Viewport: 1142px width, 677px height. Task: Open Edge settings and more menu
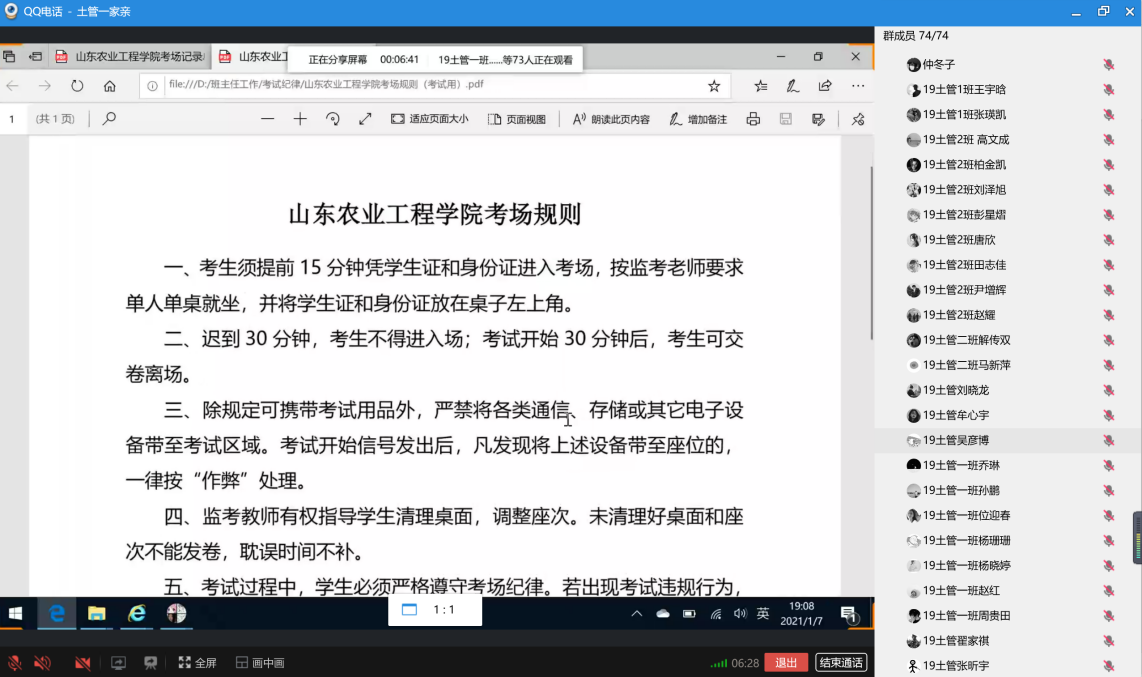click(x=858, y=86)
